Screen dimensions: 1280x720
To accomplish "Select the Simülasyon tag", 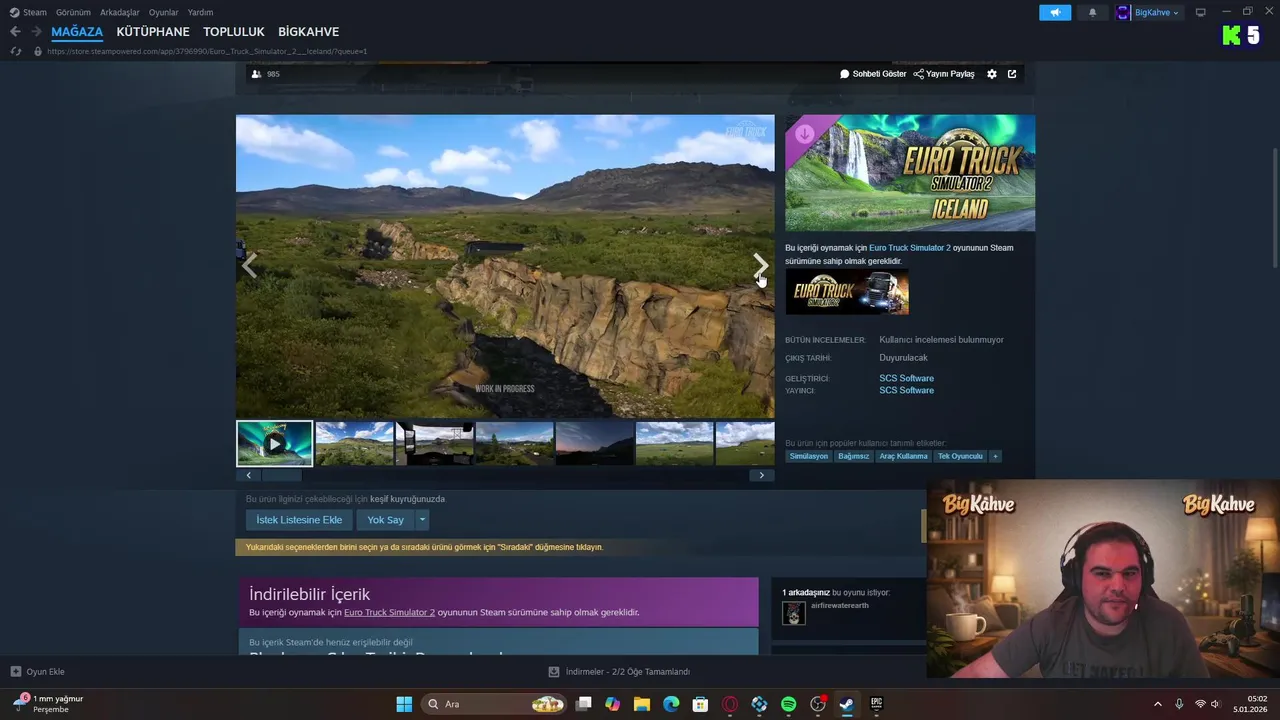I will click(x=809, y=456).
